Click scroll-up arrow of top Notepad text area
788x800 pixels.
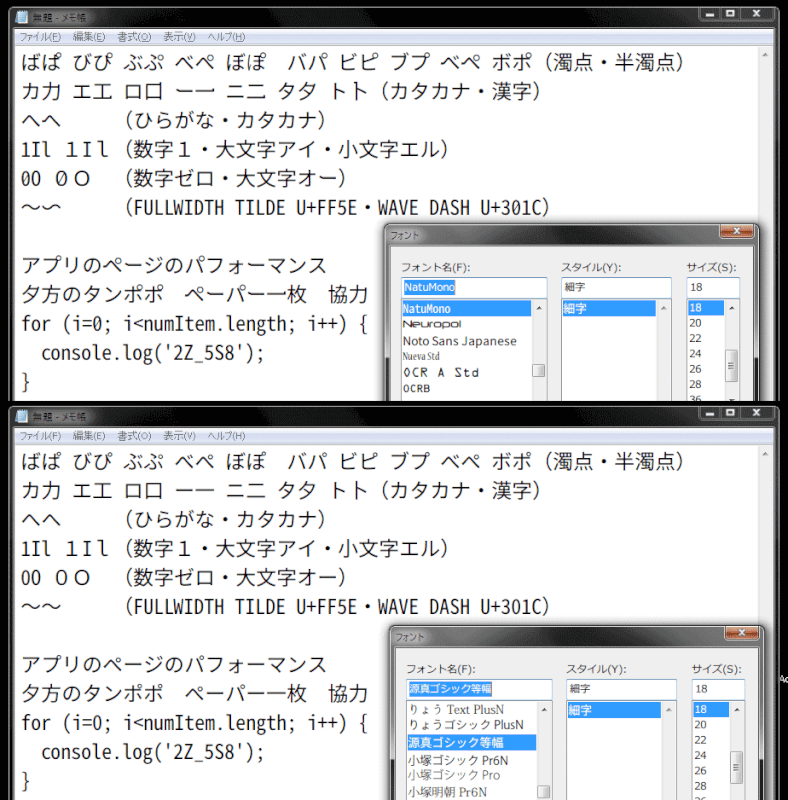(x=765, y=55)
